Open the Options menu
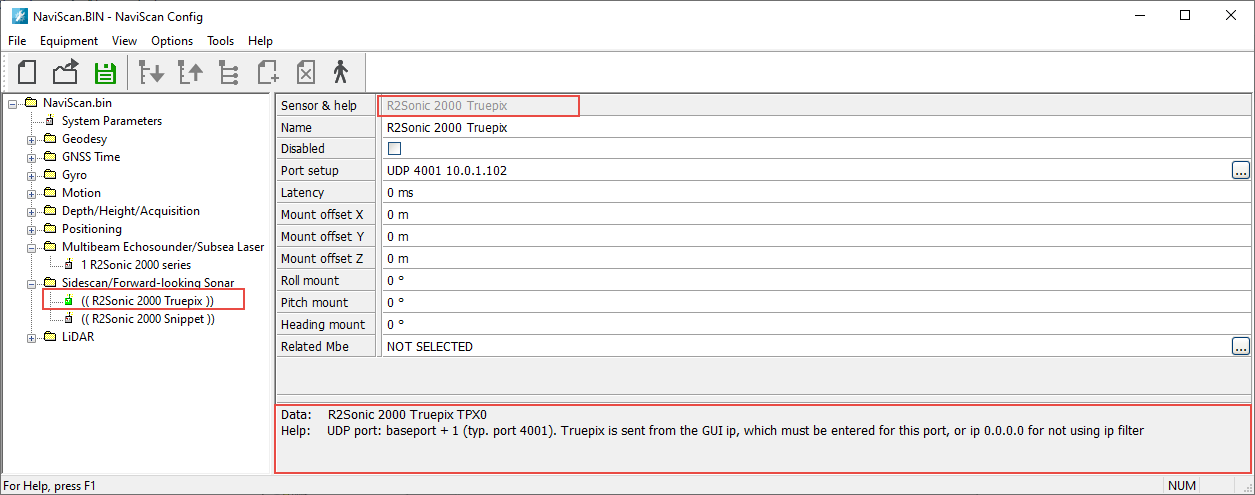Image resolution: width=1255 pixels, height=495 pixels. [172, 41]
